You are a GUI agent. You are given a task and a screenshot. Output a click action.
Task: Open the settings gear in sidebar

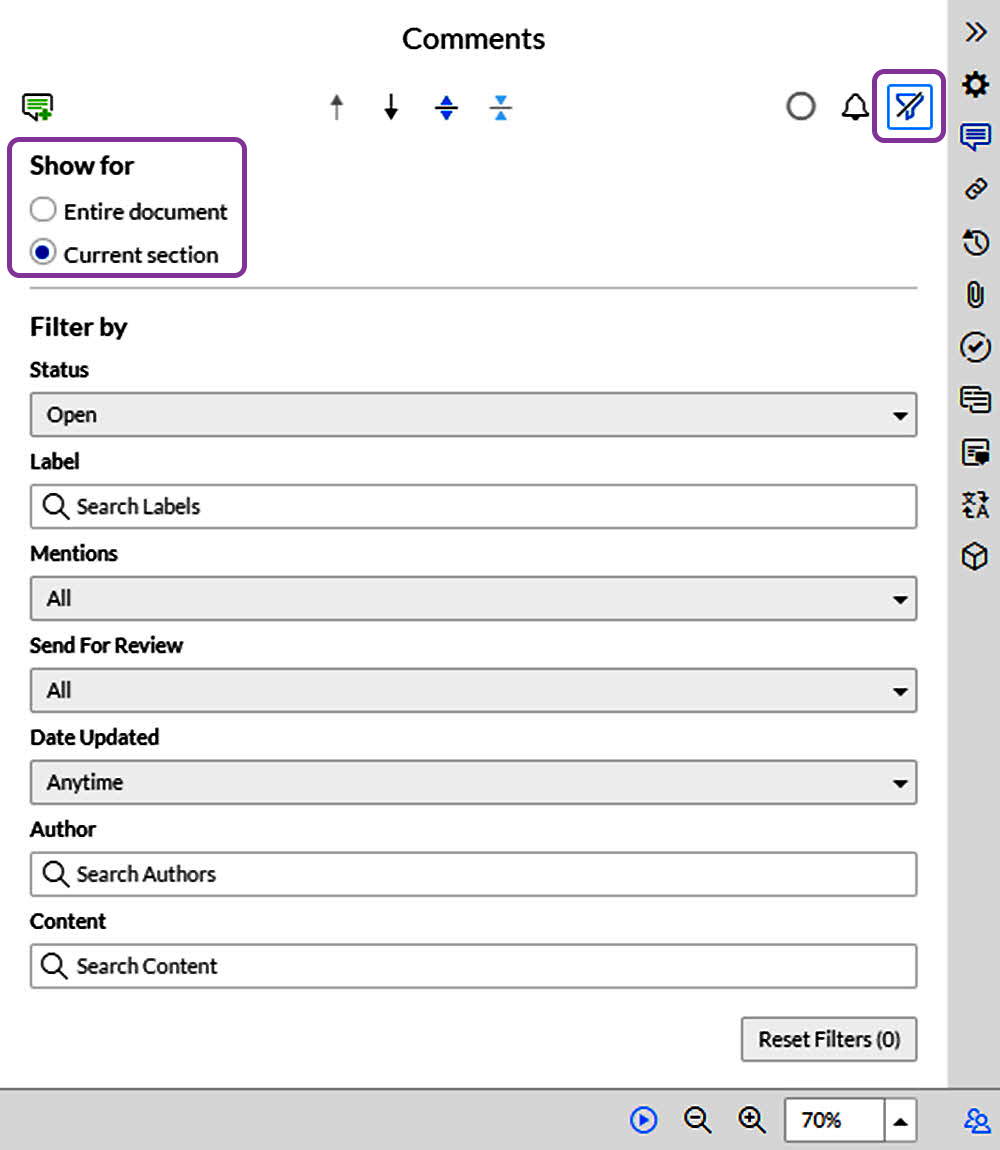(x=975, y=84)
